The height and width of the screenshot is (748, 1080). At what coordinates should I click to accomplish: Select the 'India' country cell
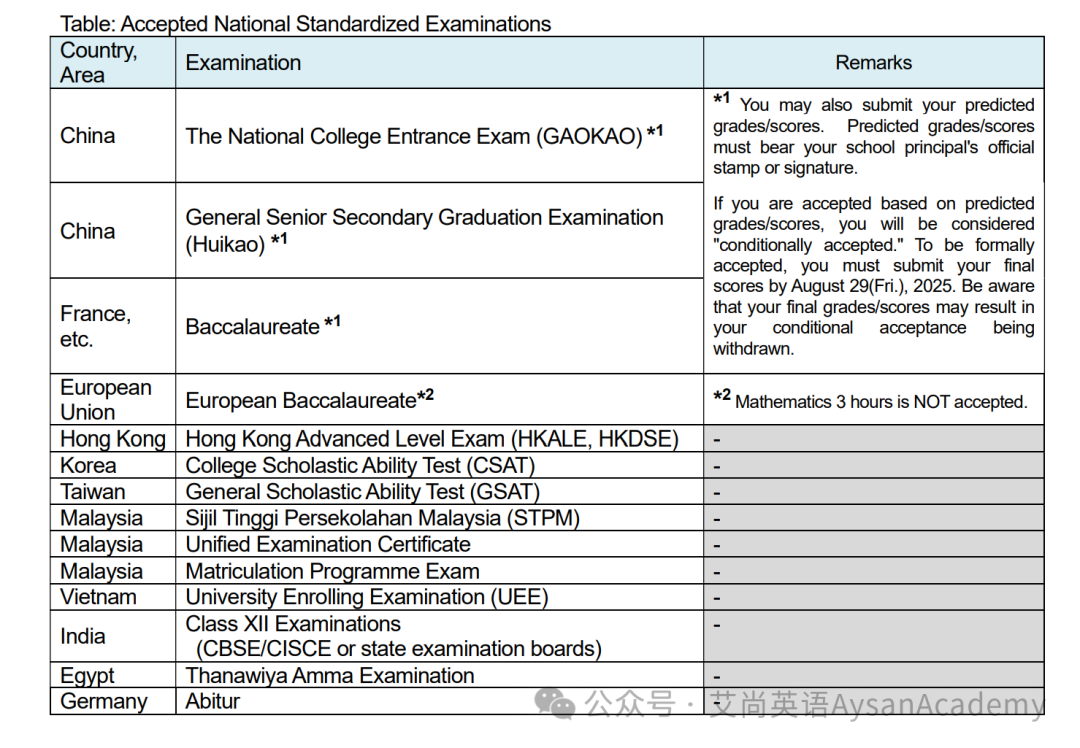(x=113, y=636)
